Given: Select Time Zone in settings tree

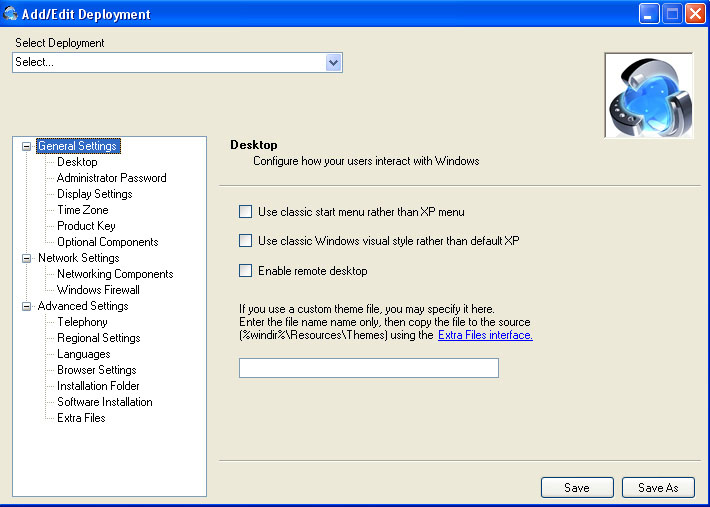Looking at the screenshot, I should 82,210.
